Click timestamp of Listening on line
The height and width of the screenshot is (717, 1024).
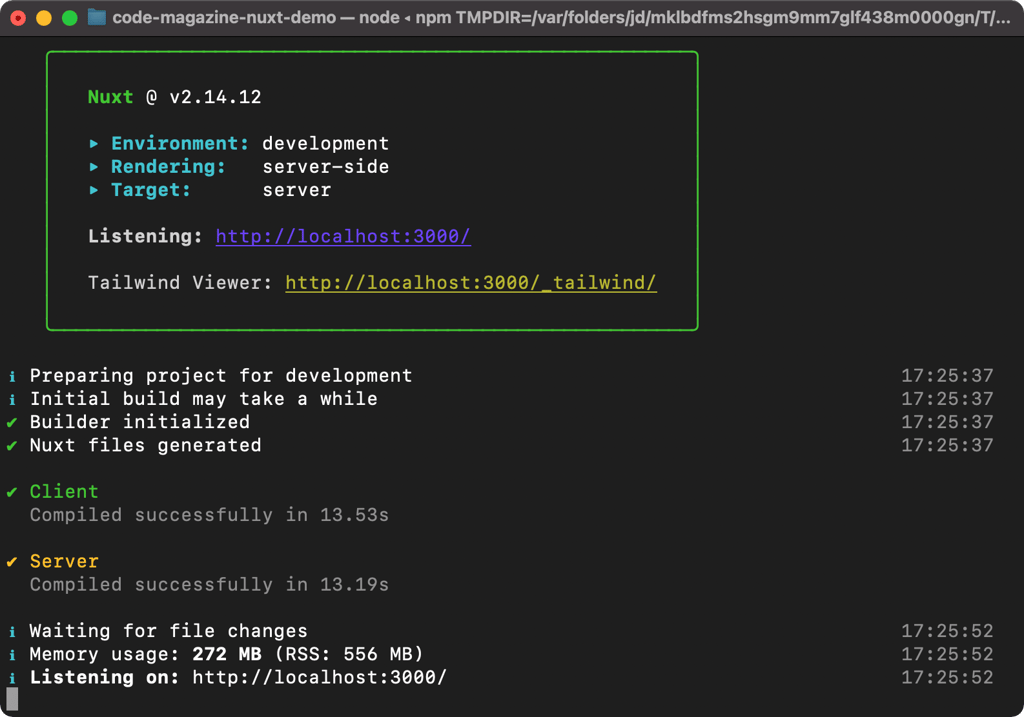pyautogui.click(x=947, y=677)
